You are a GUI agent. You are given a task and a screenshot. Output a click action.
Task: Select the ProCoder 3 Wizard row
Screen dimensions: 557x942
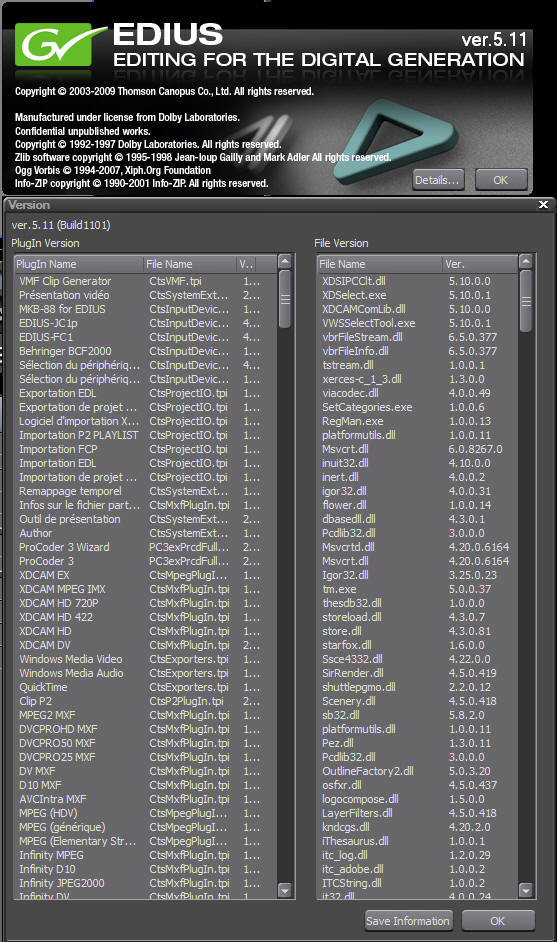[x=145, y=547]
